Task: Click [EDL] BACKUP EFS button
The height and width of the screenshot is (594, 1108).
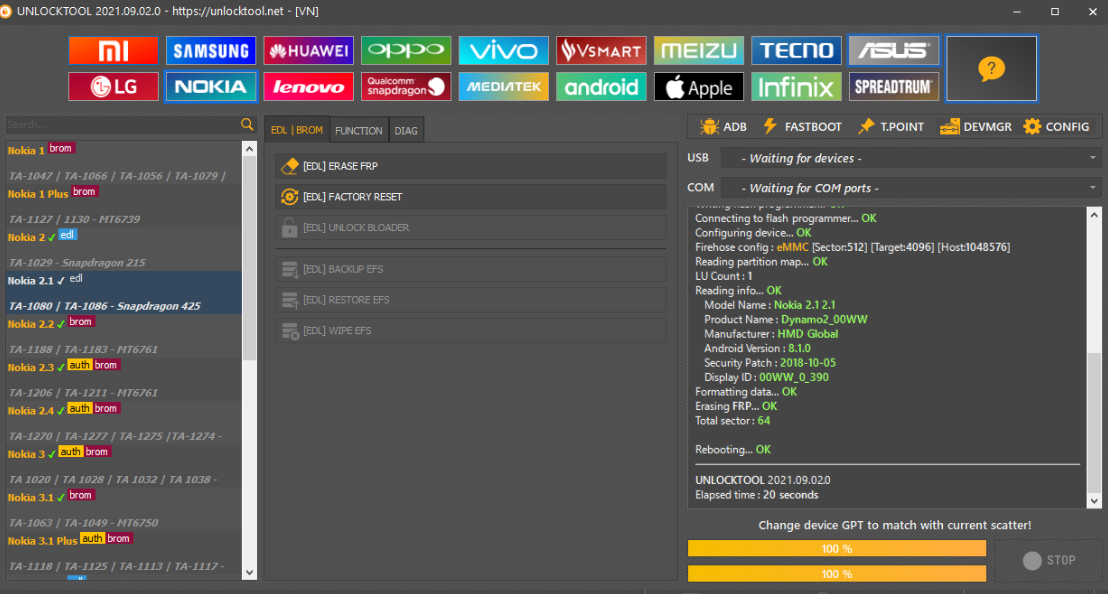Action: tap(471, 269)
